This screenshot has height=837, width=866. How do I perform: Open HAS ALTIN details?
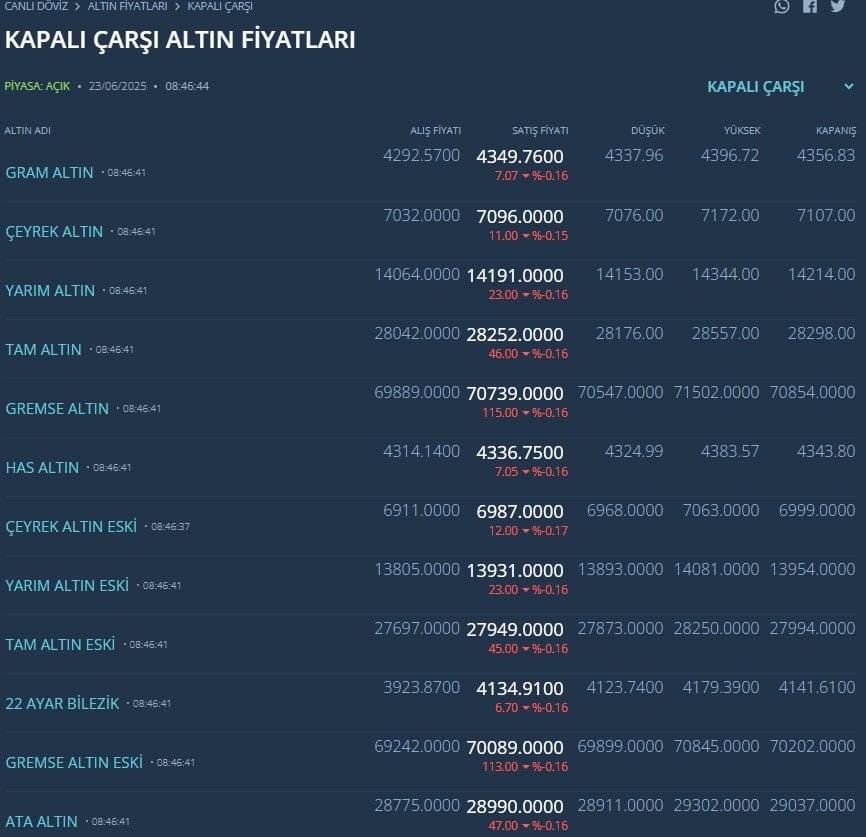(42, 468)
